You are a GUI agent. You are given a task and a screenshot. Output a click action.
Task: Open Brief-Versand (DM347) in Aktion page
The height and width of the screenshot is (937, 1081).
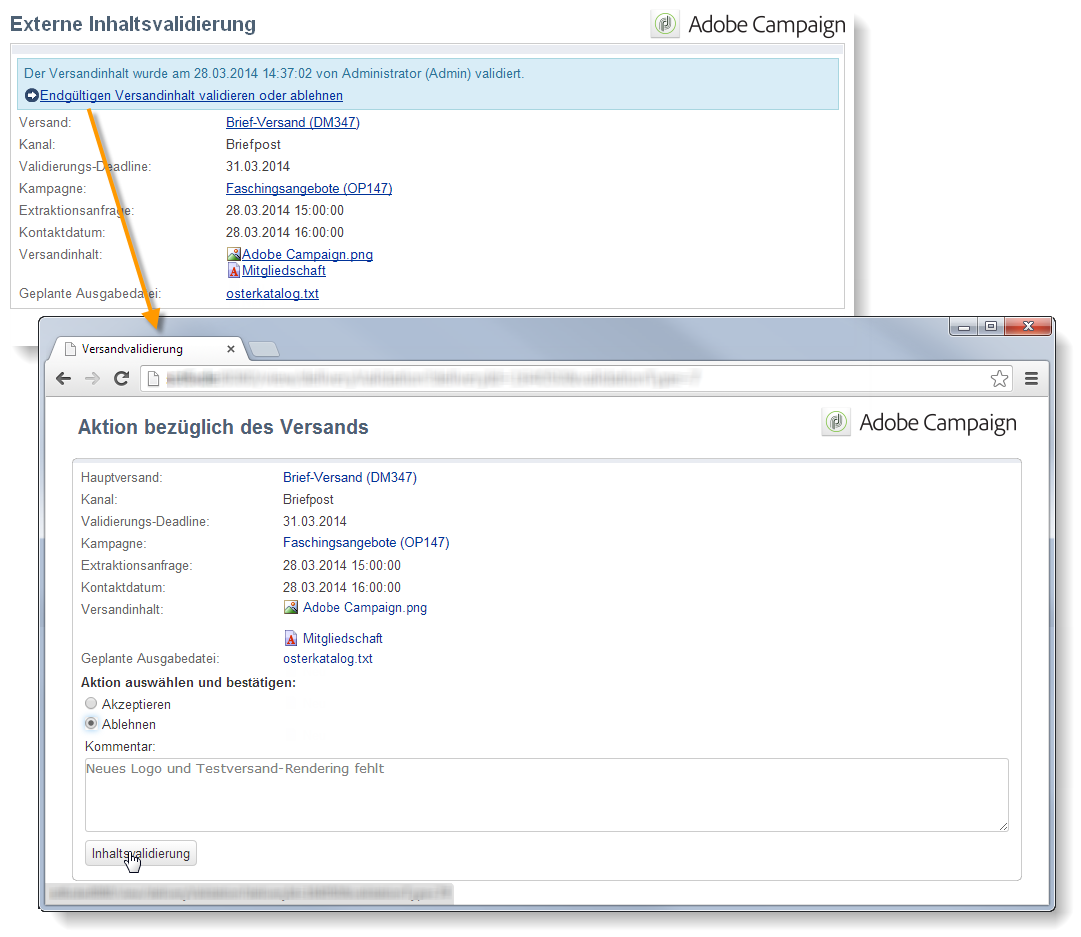pyautogui.click(x=350, y=477)
